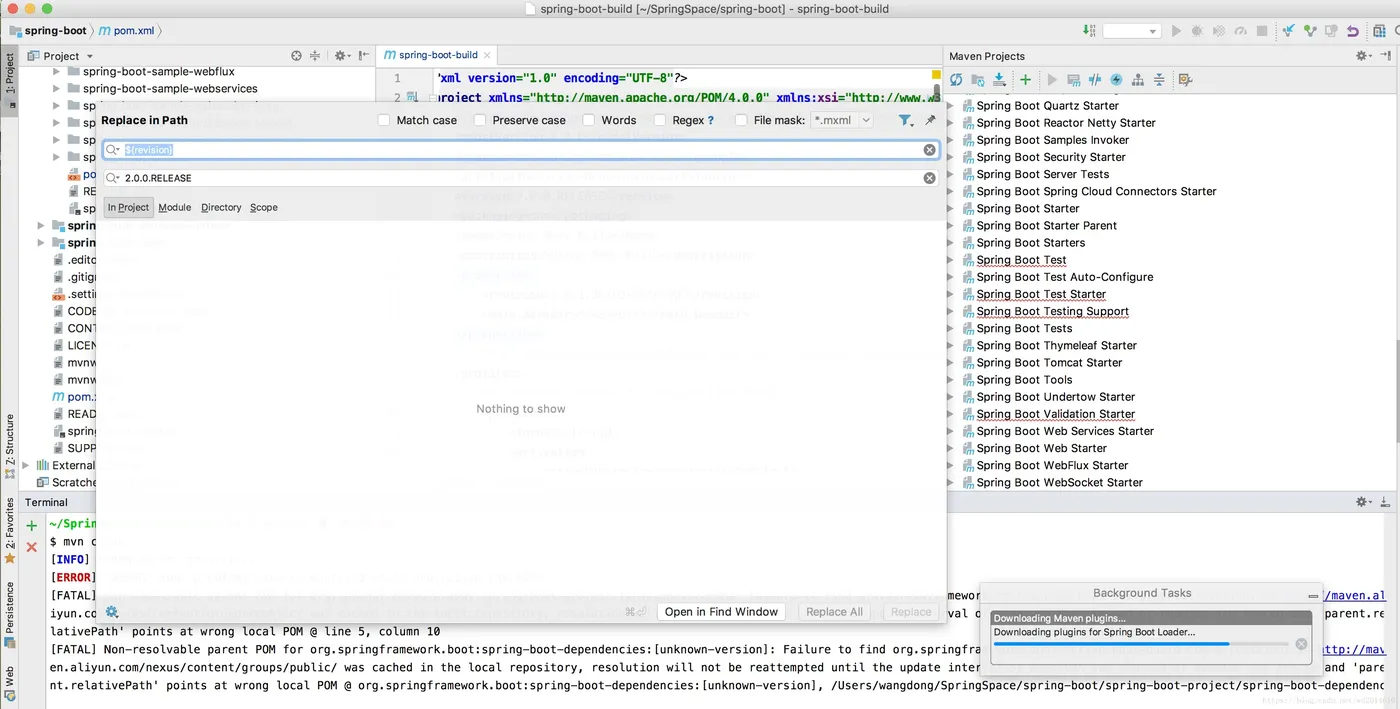Open Regex help question mark

[x=711, y=120]
